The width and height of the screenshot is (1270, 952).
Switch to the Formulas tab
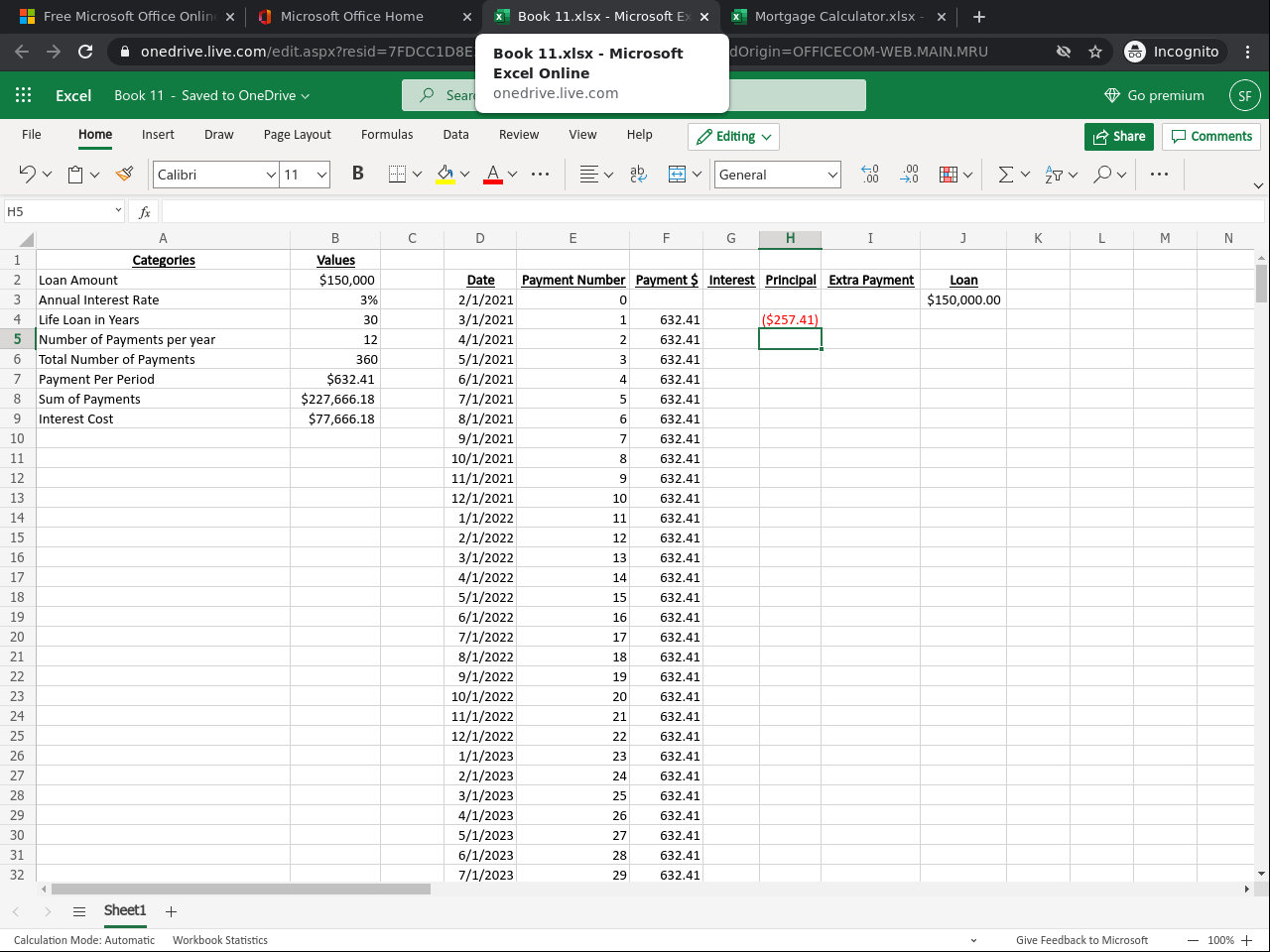(387, 135)
